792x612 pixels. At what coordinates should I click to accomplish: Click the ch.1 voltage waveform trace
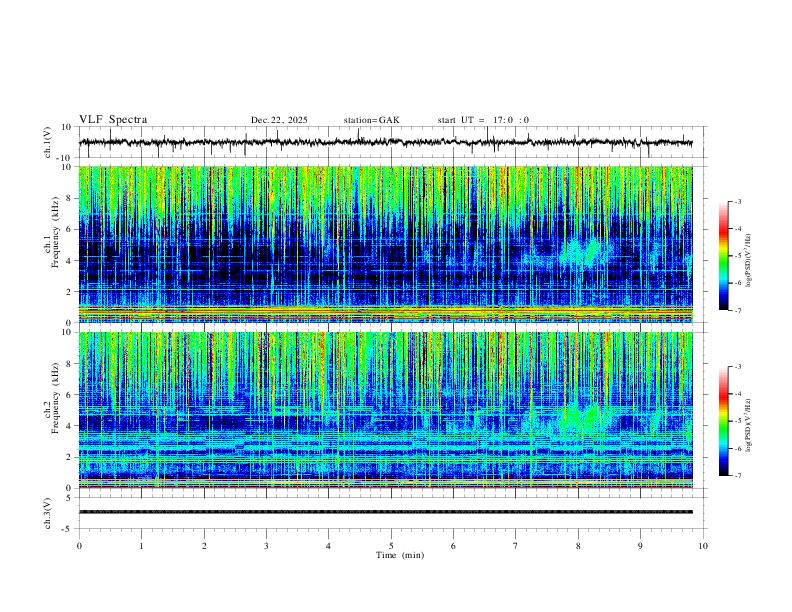pos(385,142)
